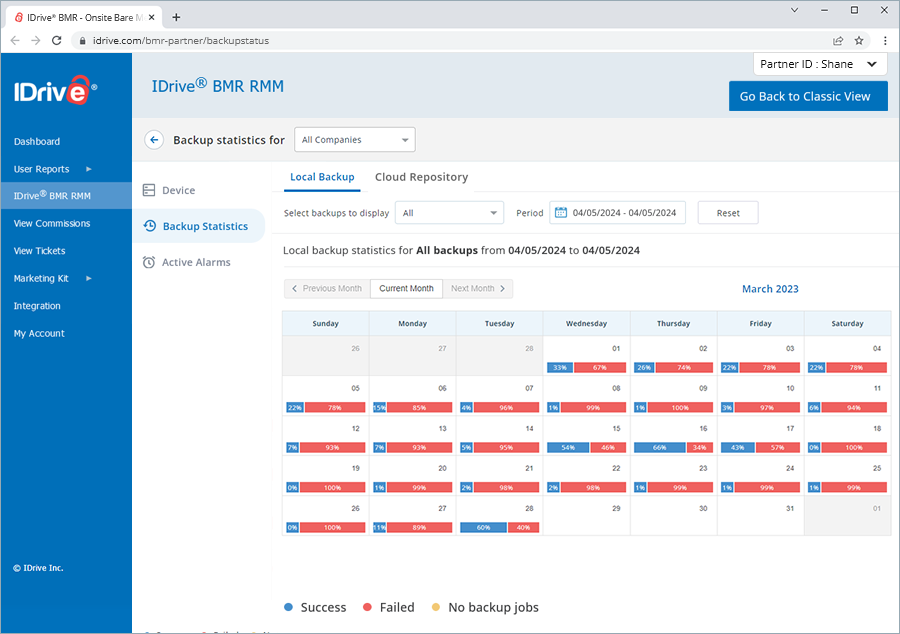
Task: Expand the All Companies dropdown
Action: coord(355,140)
